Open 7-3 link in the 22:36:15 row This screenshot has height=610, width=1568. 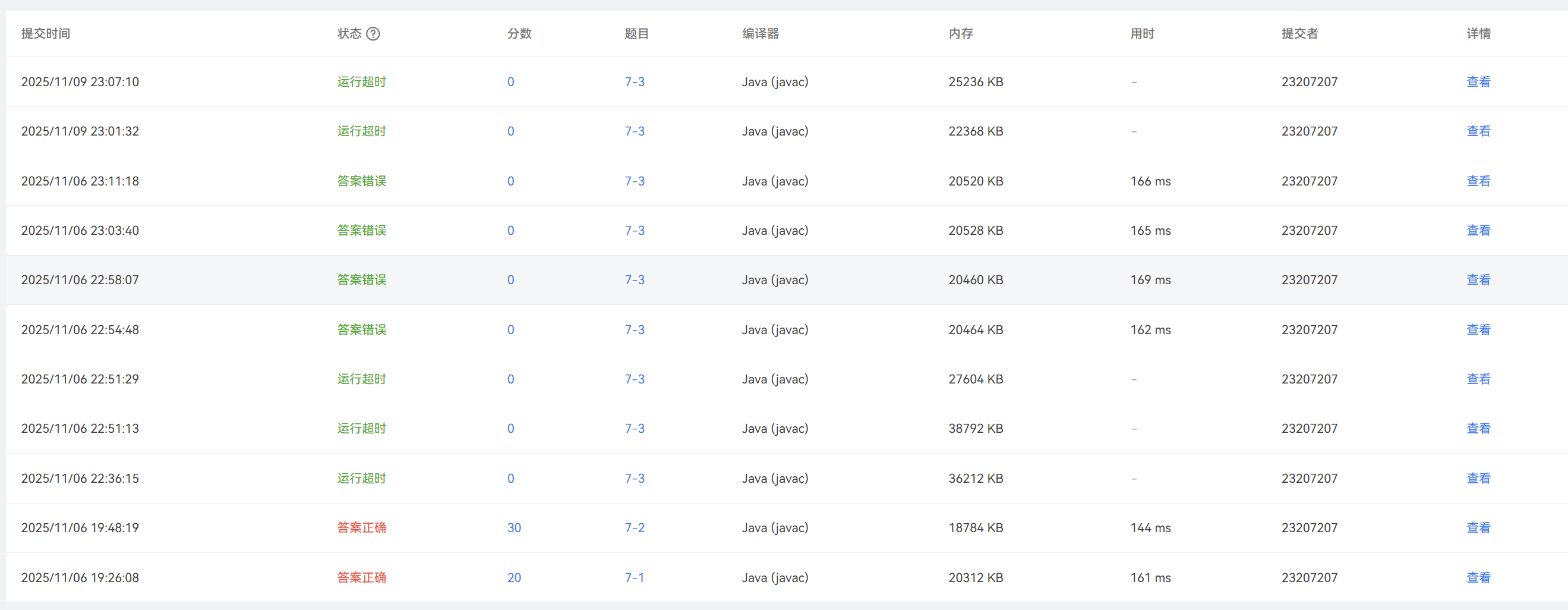pos(634,479)
